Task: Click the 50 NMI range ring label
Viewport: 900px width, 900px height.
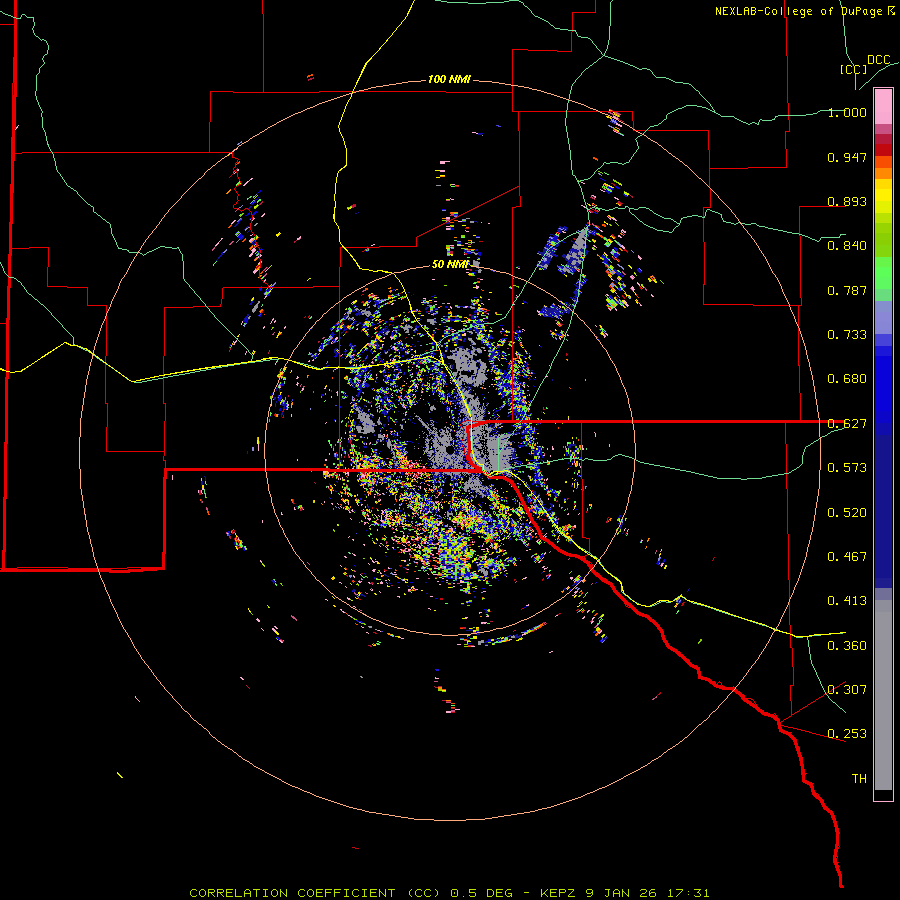Action: click(450, 264)
